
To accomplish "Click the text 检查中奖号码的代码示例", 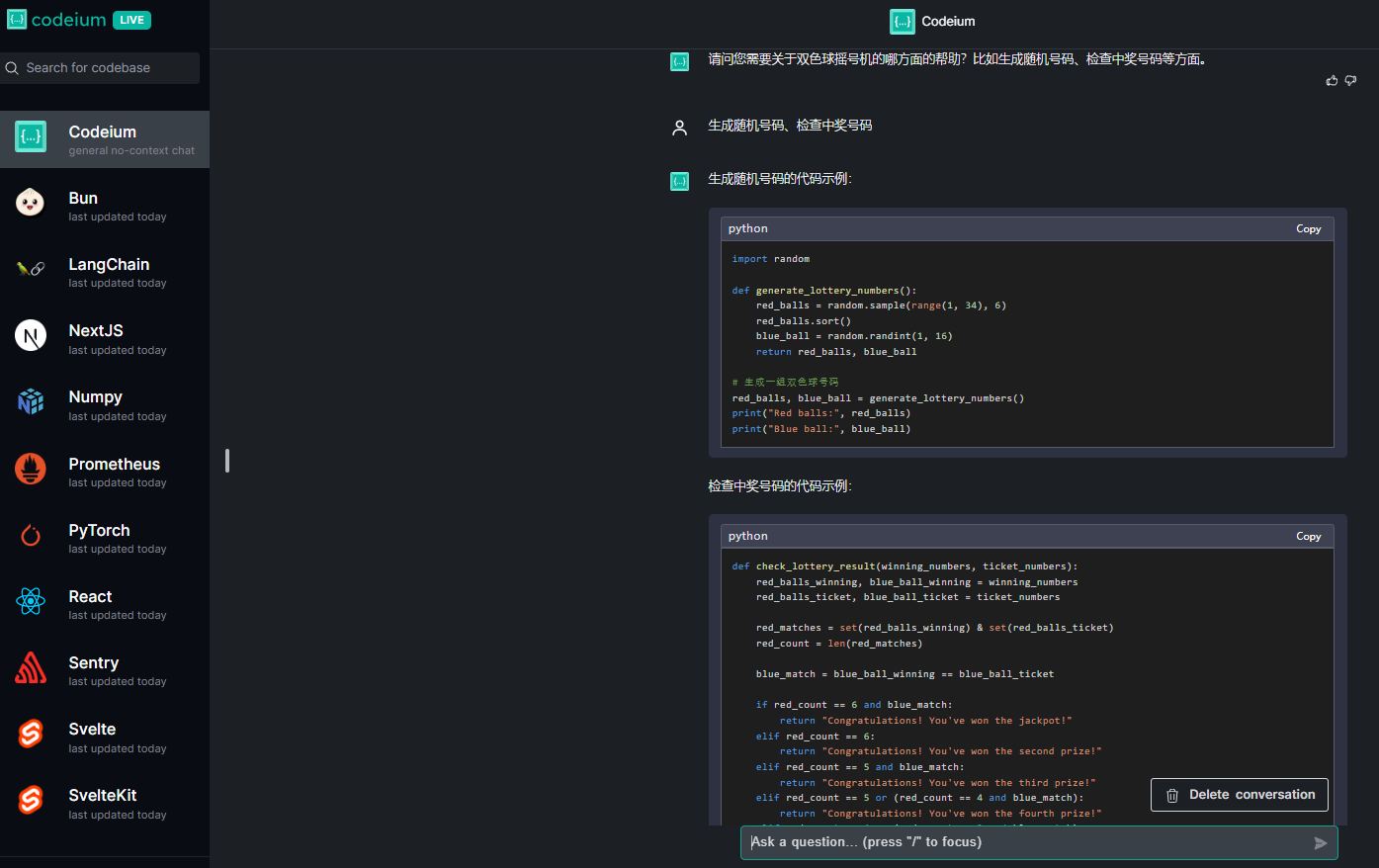I will (780, 486).
